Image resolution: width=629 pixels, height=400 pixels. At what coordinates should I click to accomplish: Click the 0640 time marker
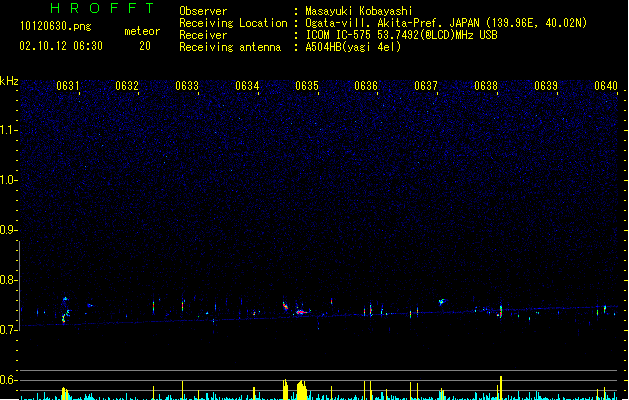click(x=606, y=86)
